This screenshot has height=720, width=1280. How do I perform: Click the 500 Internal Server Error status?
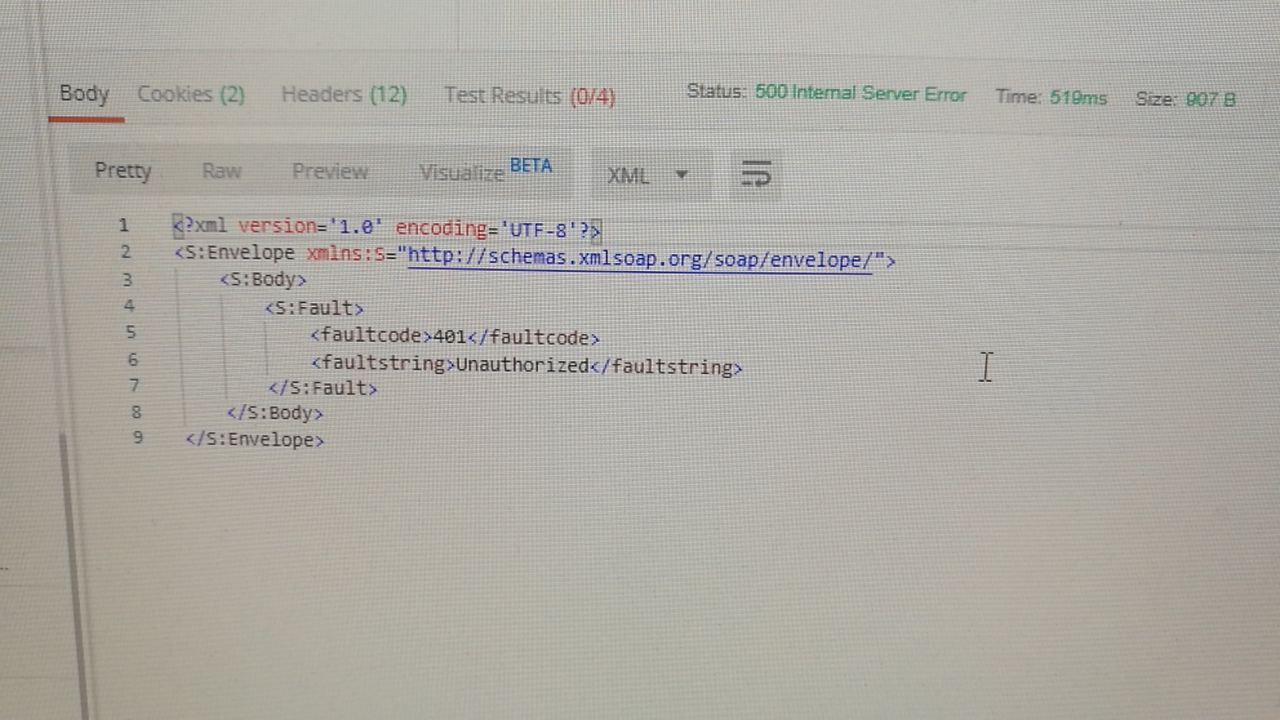coord(860,94)
